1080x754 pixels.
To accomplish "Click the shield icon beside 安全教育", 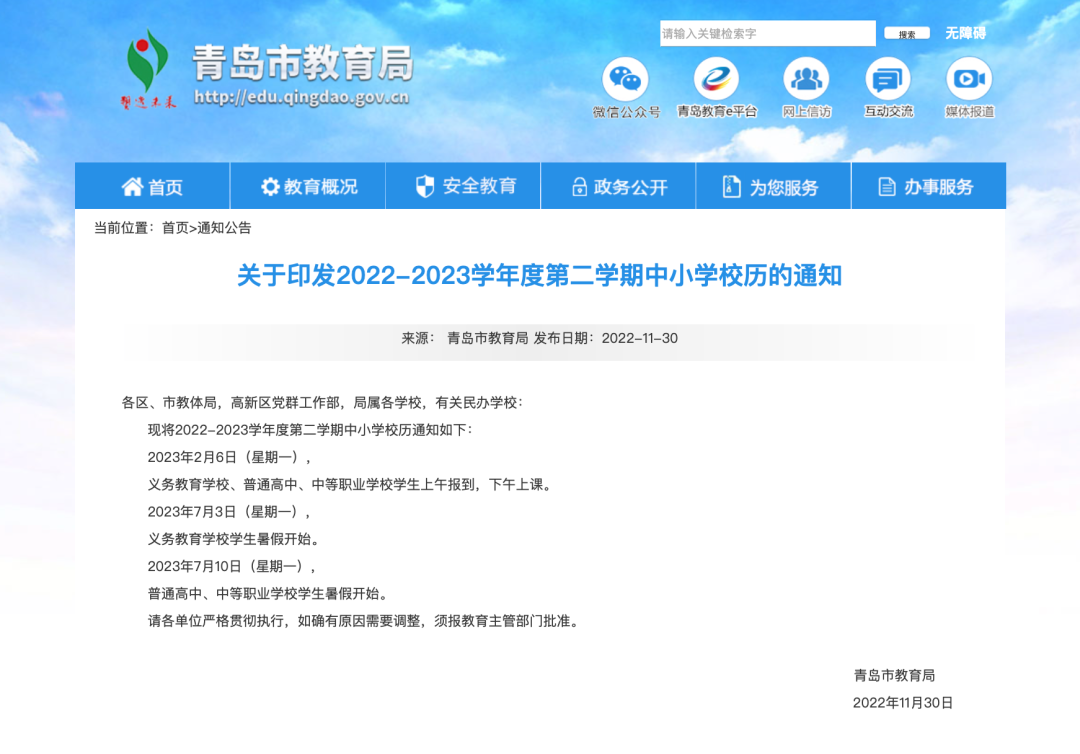I will 425,186.
